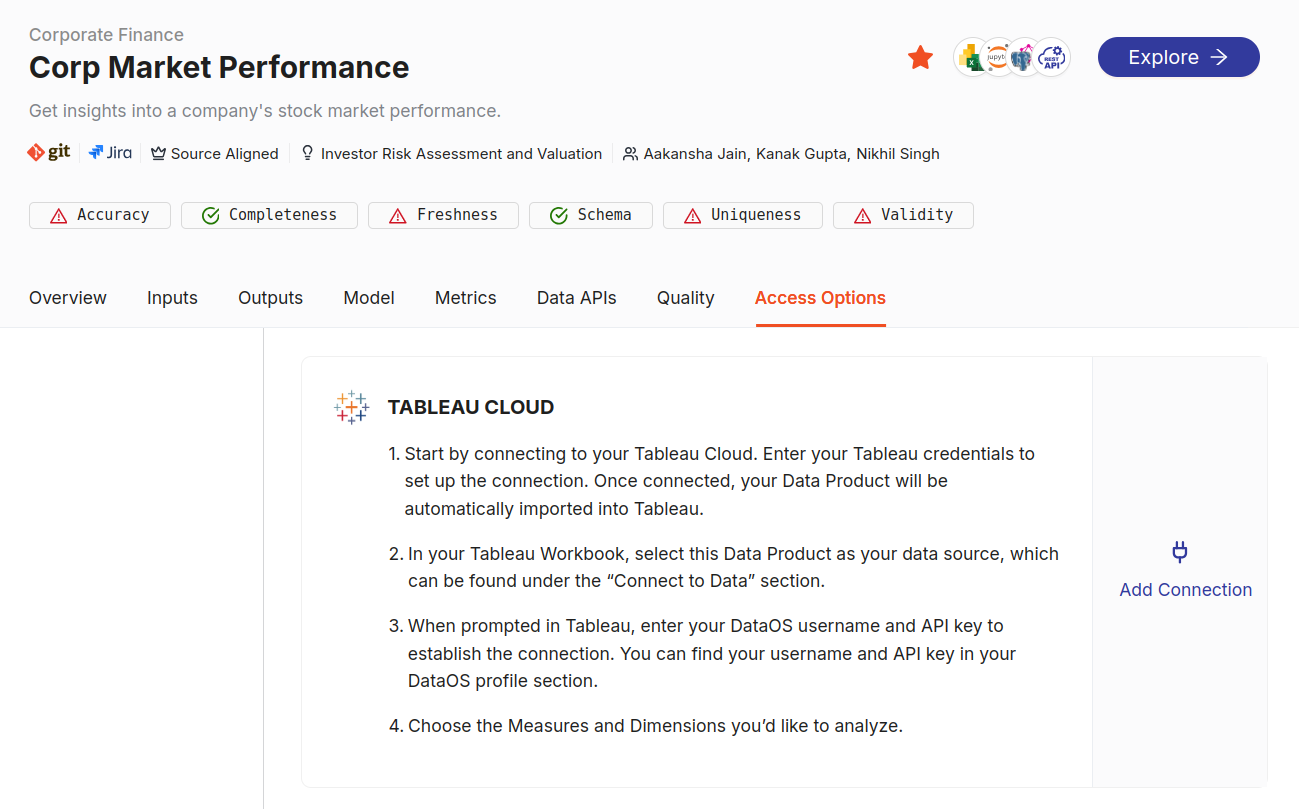Open the Power BI and Excel integration icon
The height and width of the screenshot is (809, 1299).
click(x=968, y=57)
